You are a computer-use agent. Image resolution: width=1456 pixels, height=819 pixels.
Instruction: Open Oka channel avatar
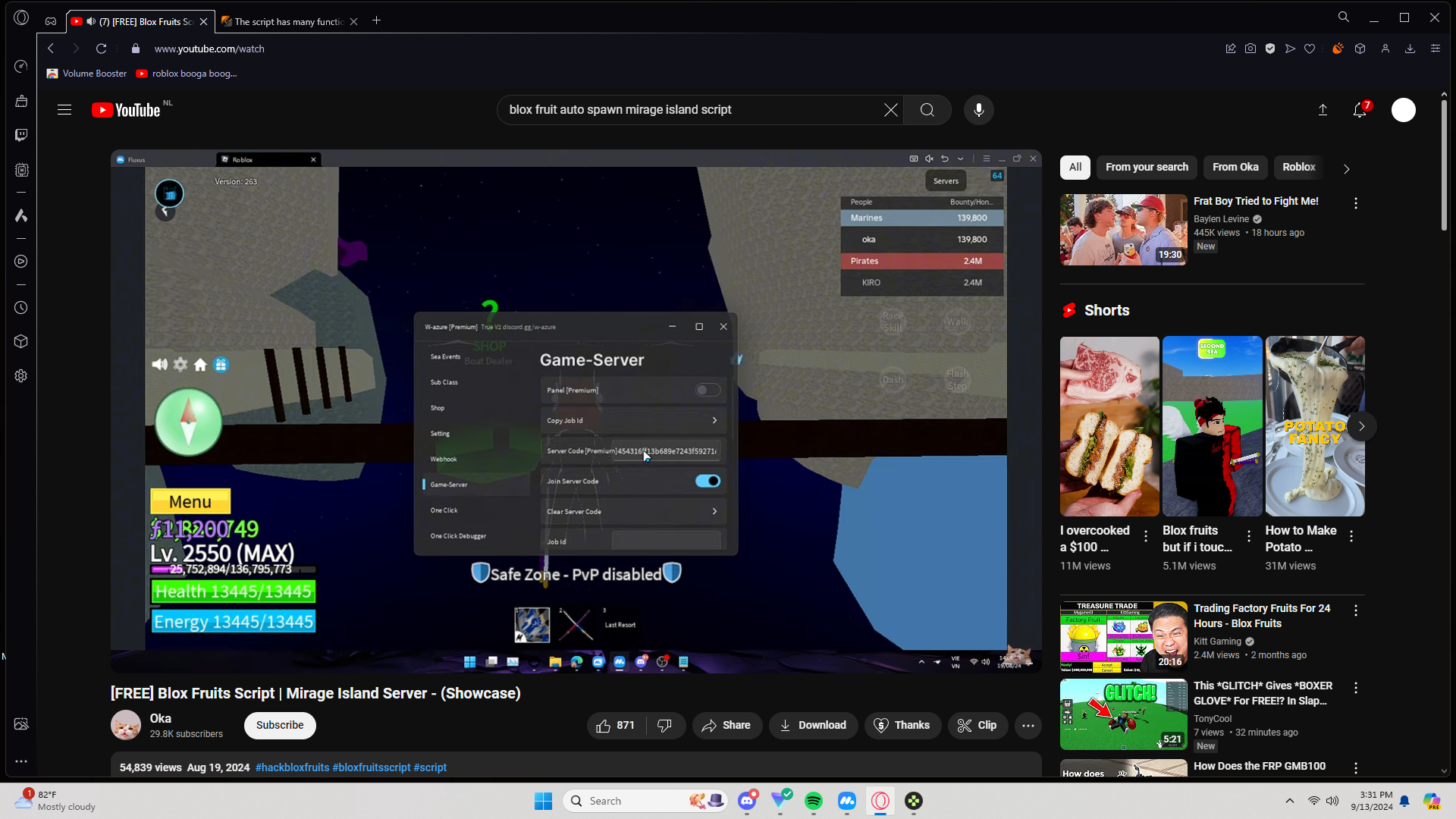(x=126, y=726)
